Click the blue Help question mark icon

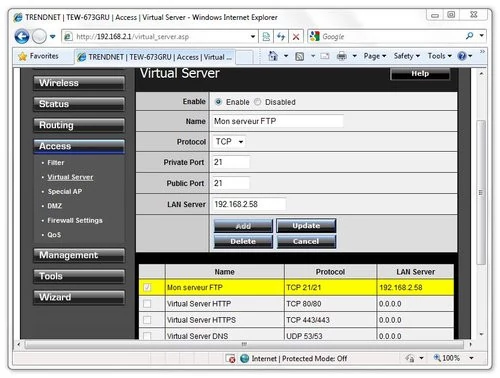[x=462, y=56]
